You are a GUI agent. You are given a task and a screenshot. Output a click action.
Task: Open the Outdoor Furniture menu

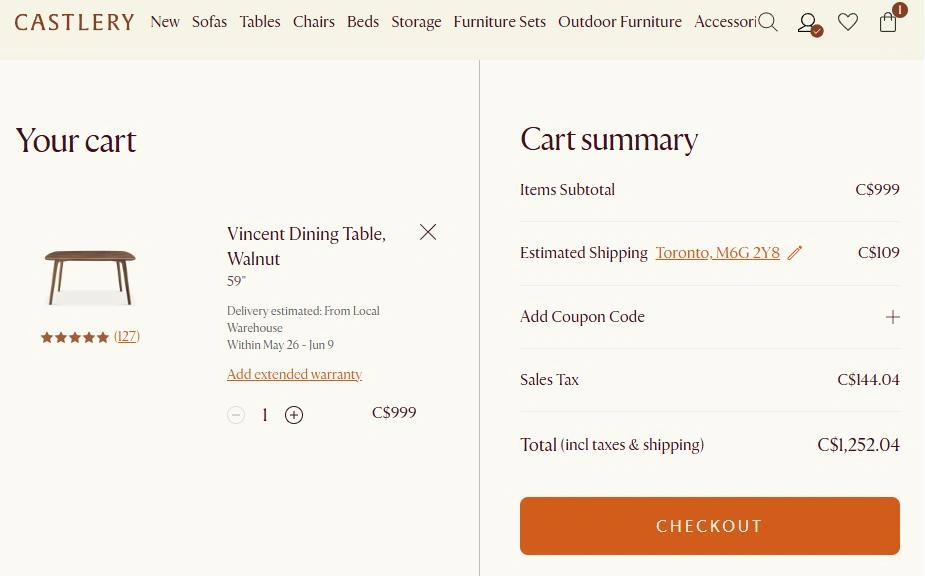(x=620, y=22)
